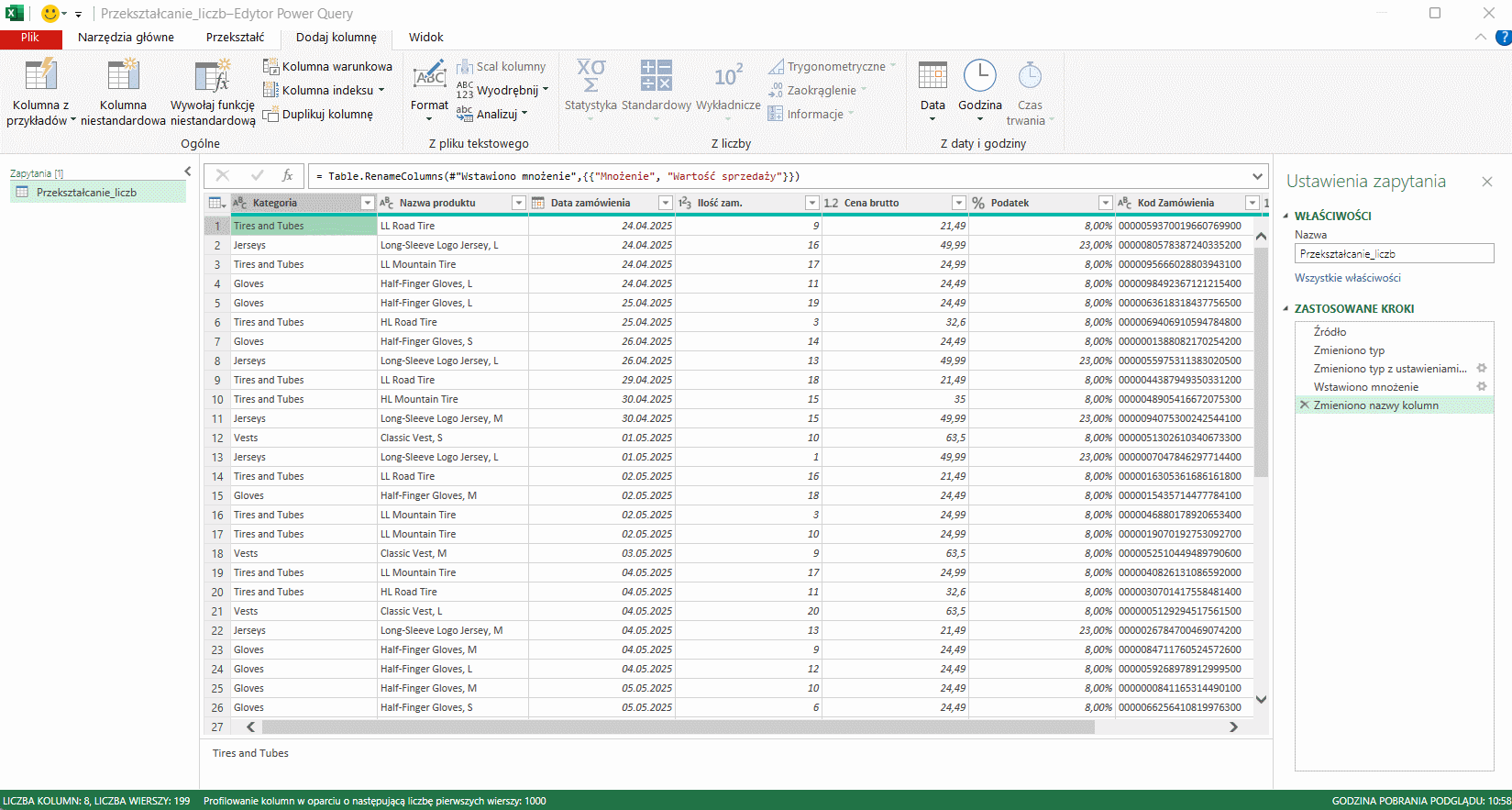Open the Data date menu
The width and height of the screenshot is (1512, 810).
pos(933,90)
